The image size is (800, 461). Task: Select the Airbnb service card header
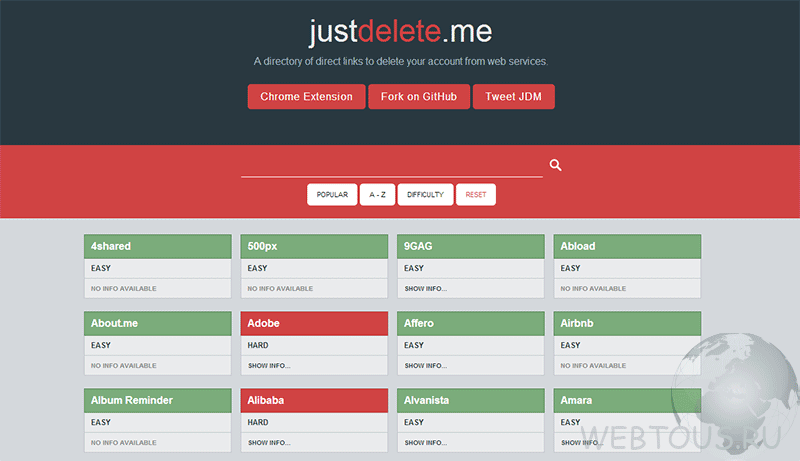(x=627, y=323)
